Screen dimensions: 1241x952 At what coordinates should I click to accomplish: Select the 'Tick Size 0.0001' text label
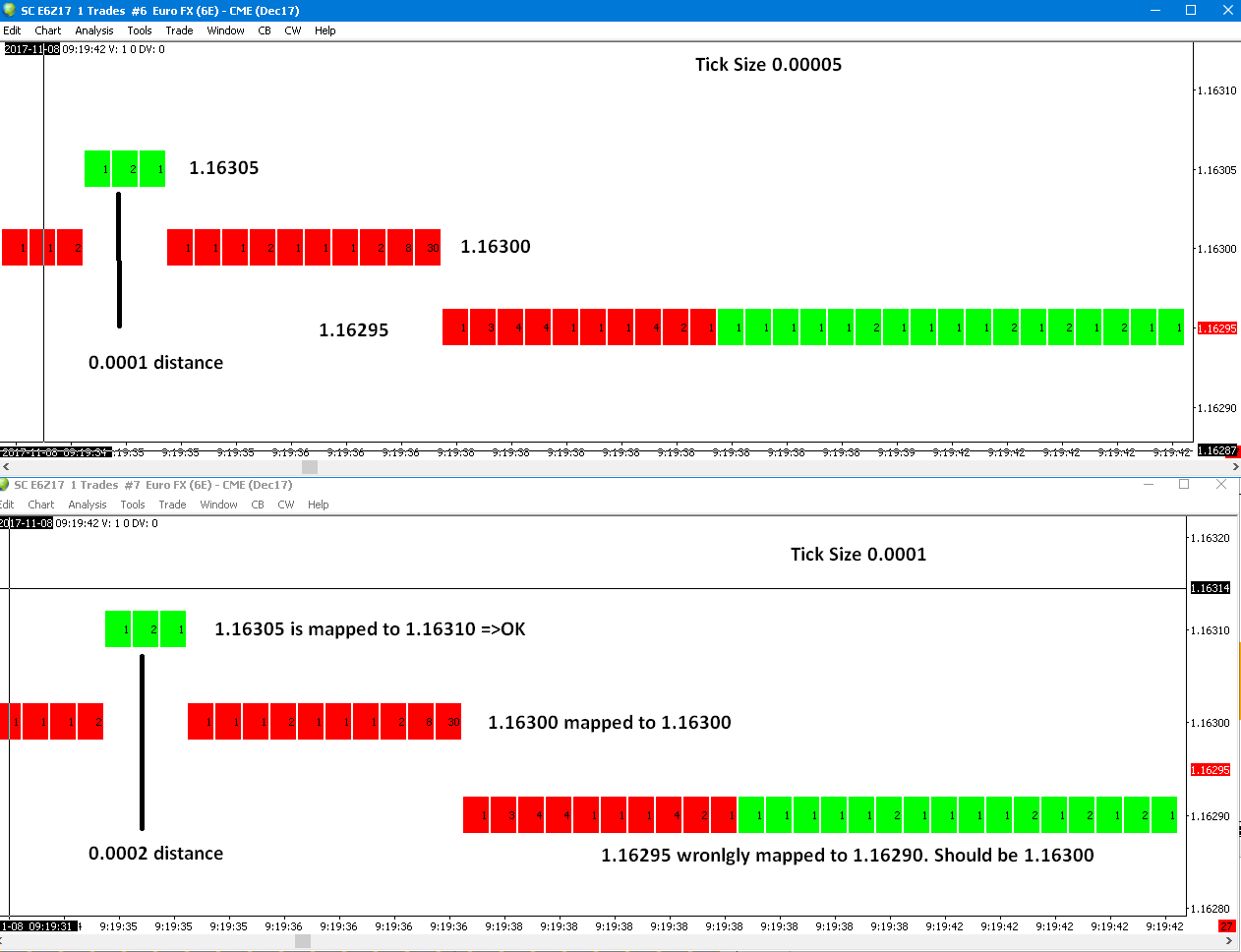[858, 555]
